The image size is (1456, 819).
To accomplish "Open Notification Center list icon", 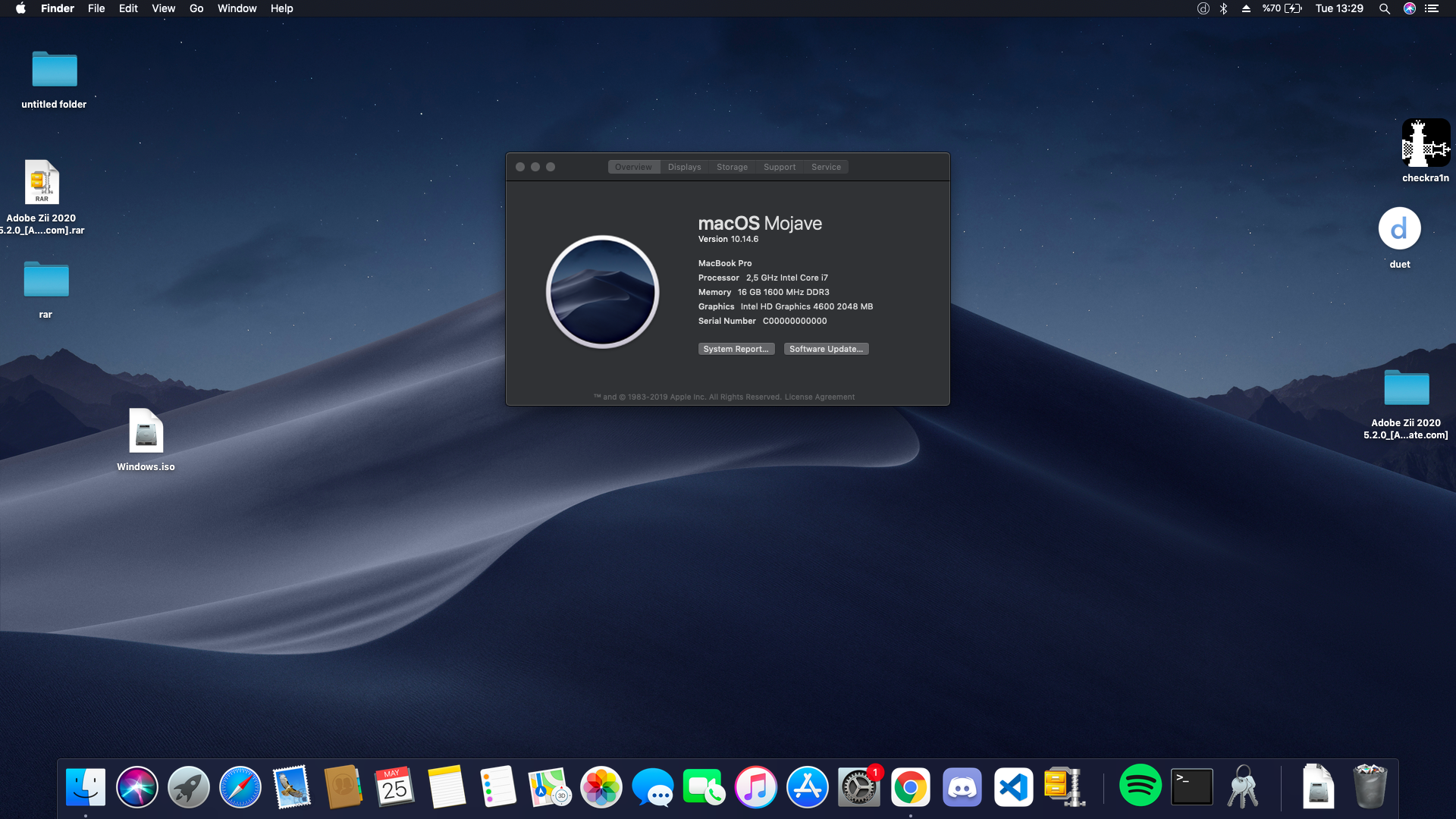I will tap(1432, 8).
